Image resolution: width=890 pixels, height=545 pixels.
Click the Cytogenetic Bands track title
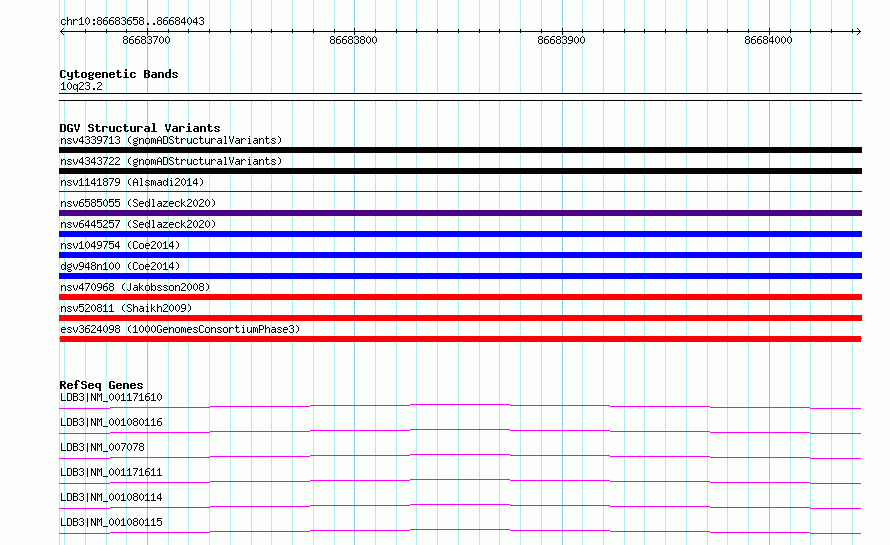tap(119, 74)
